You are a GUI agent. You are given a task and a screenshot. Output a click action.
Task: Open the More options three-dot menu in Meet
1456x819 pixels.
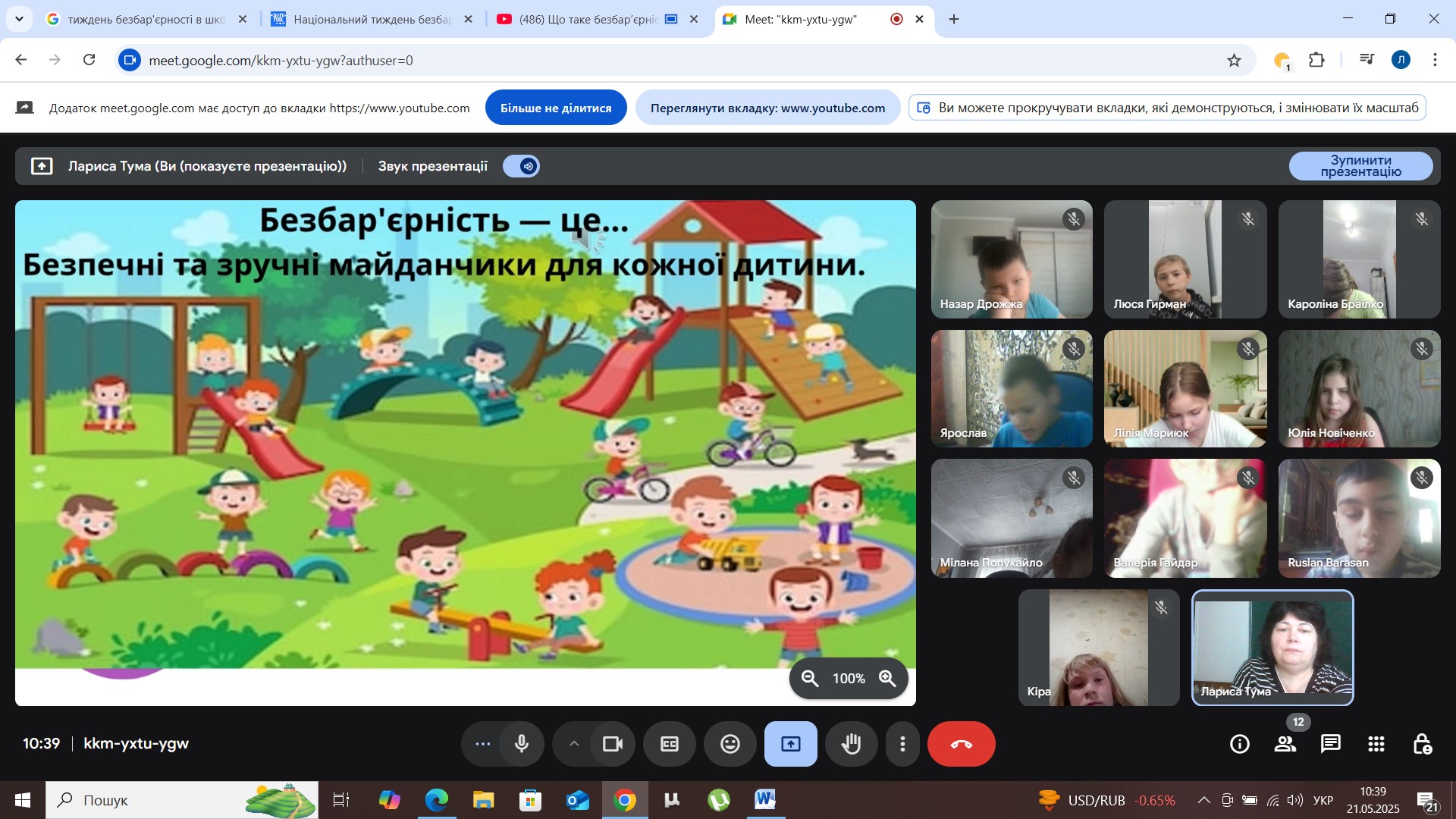tap(902, 744)
